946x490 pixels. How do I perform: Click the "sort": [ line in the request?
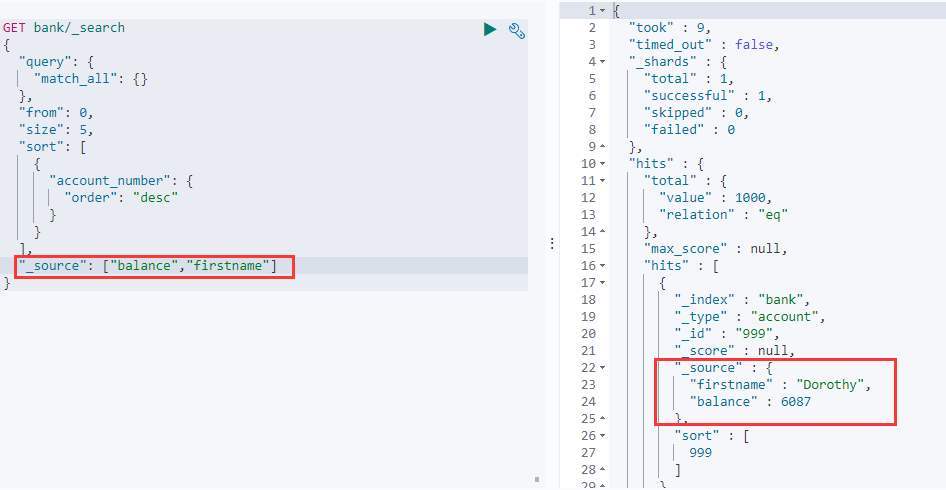[x=52, y=147]
